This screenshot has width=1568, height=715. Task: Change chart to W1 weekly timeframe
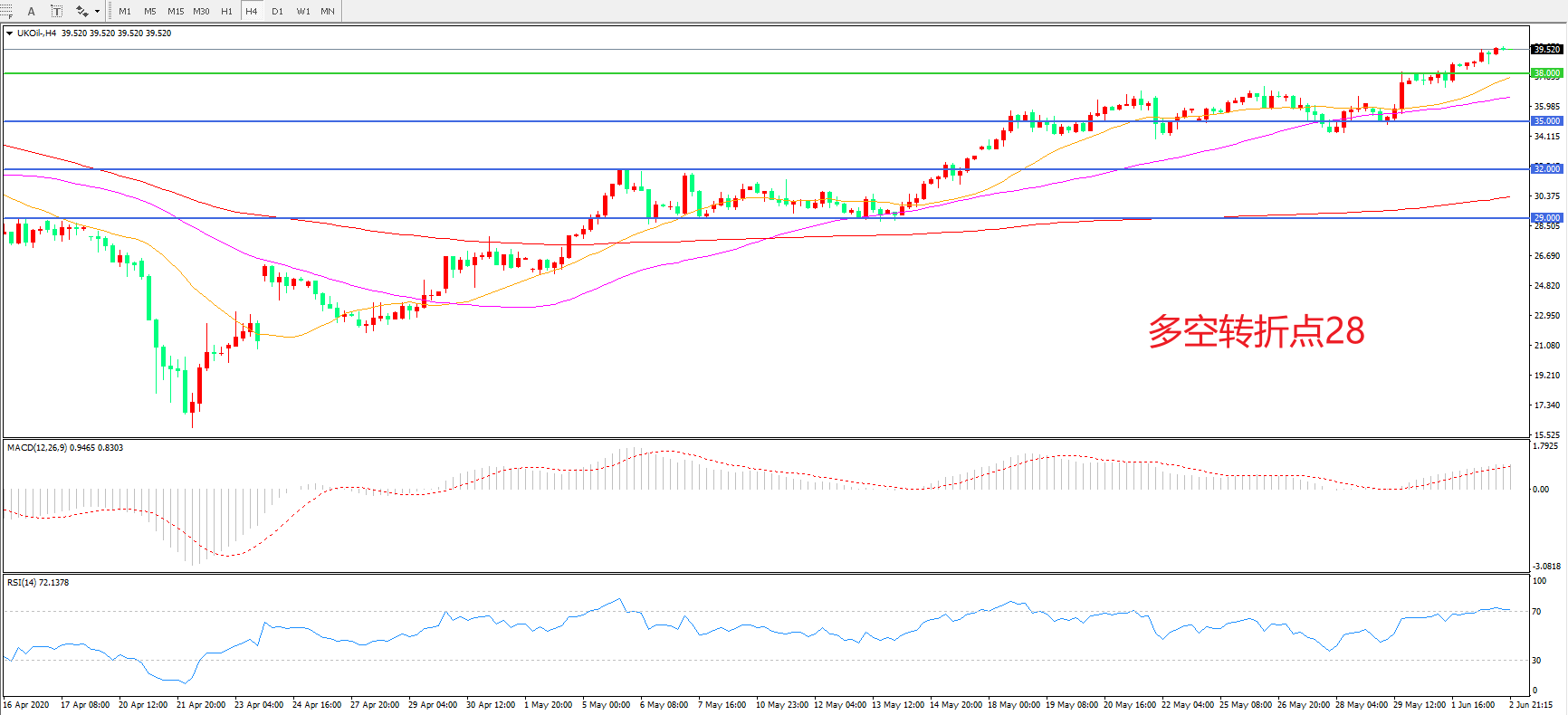click(x=303, y=12)
